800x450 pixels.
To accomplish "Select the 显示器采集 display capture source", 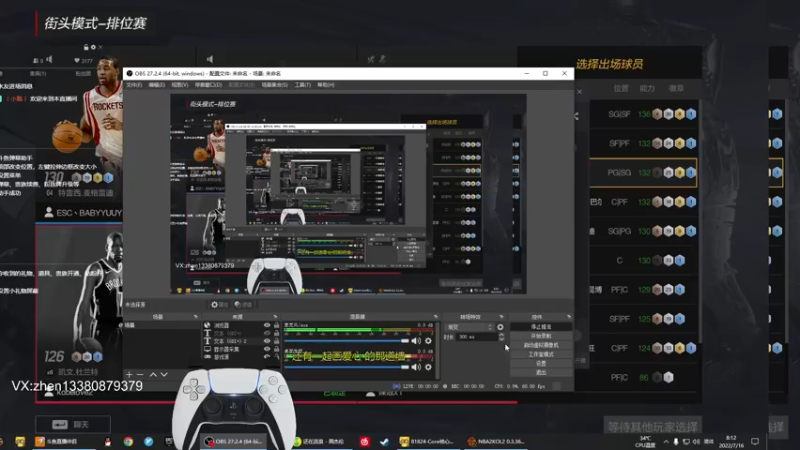I will (x=241, y=349).
